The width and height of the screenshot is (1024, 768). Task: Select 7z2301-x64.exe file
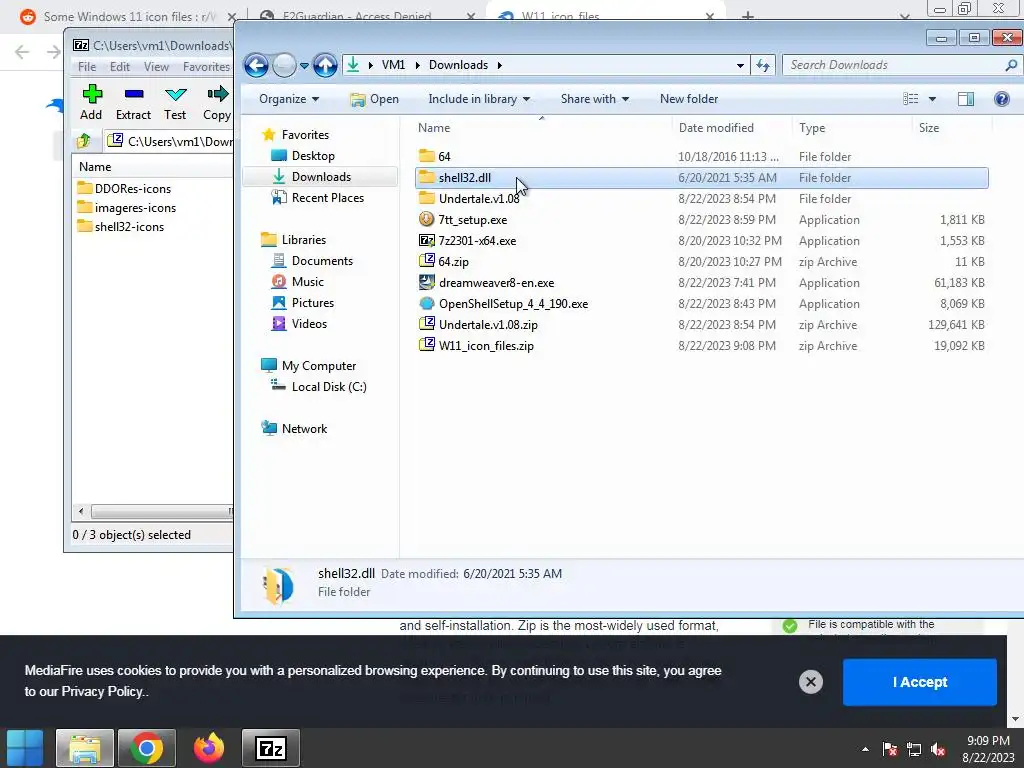pos(701,240)
